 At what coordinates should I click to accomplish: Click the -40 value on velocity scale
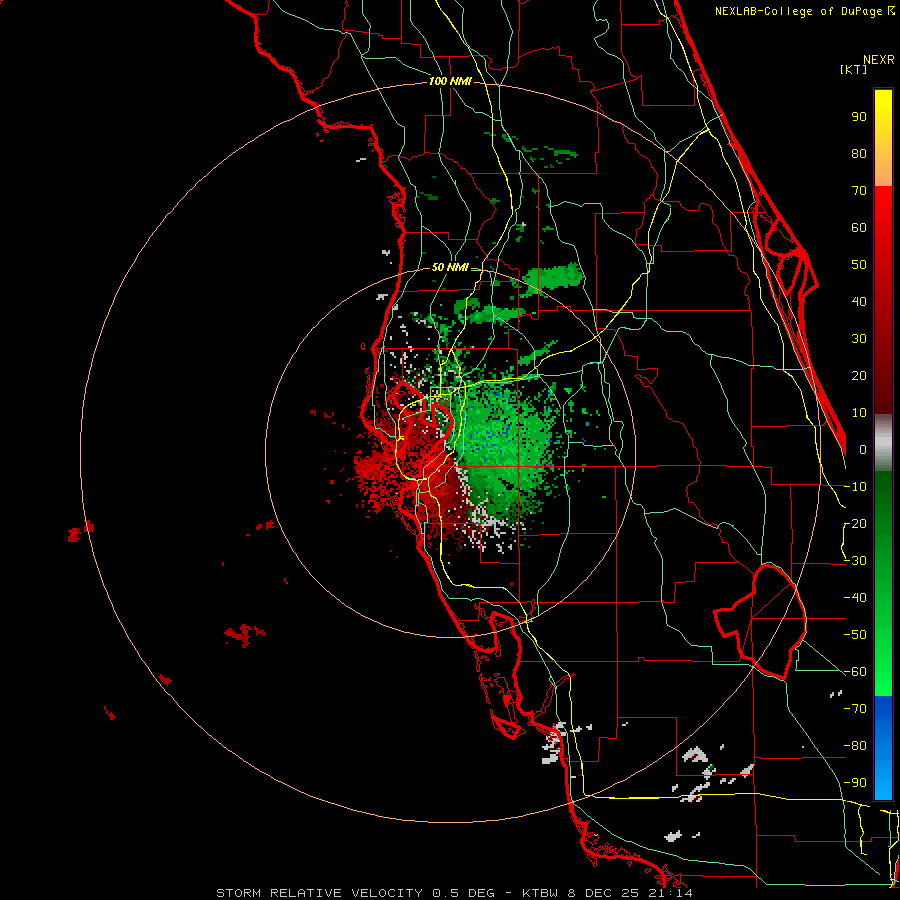[x=855, y=598]
